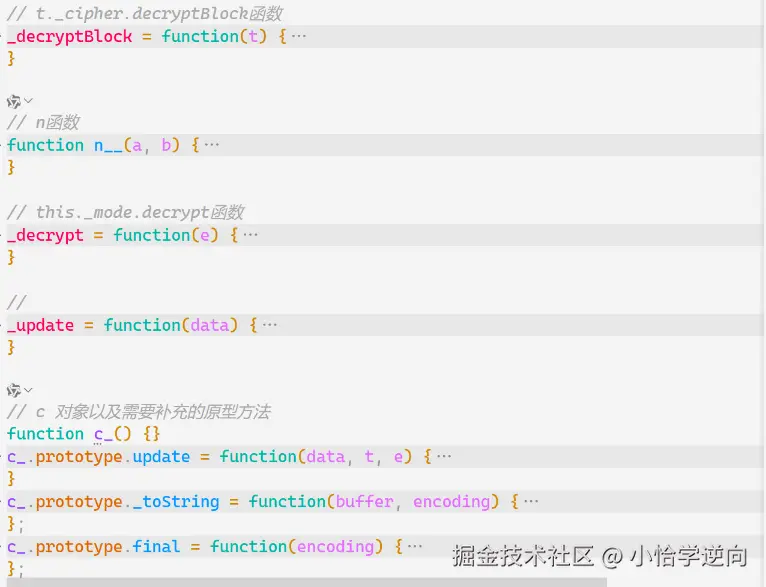
Task: Open the dropdown chevron above the n函数 comment
Action: point(28,101)
